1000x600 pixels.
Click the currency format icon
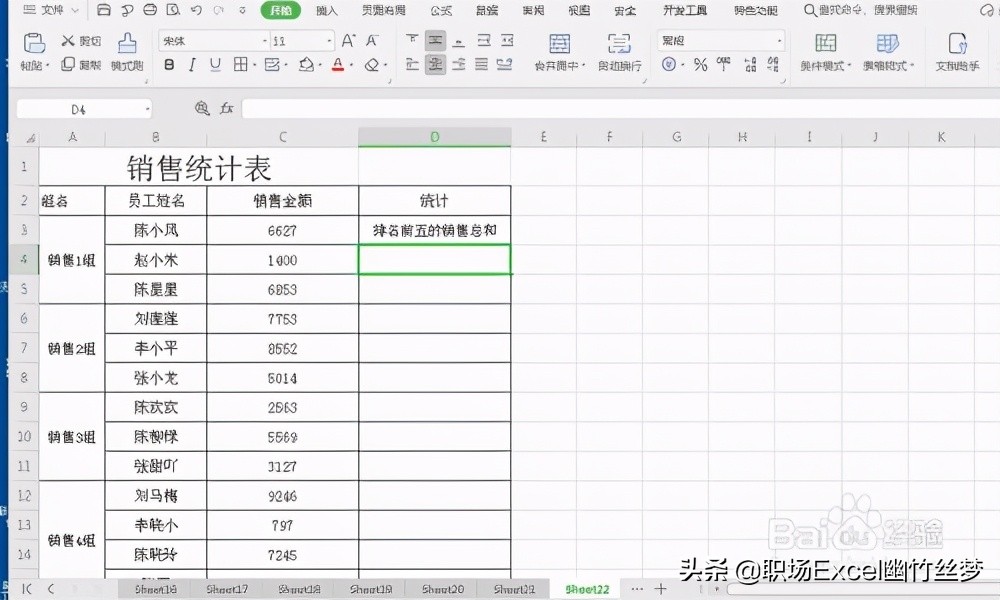click(x=668, y=64)
